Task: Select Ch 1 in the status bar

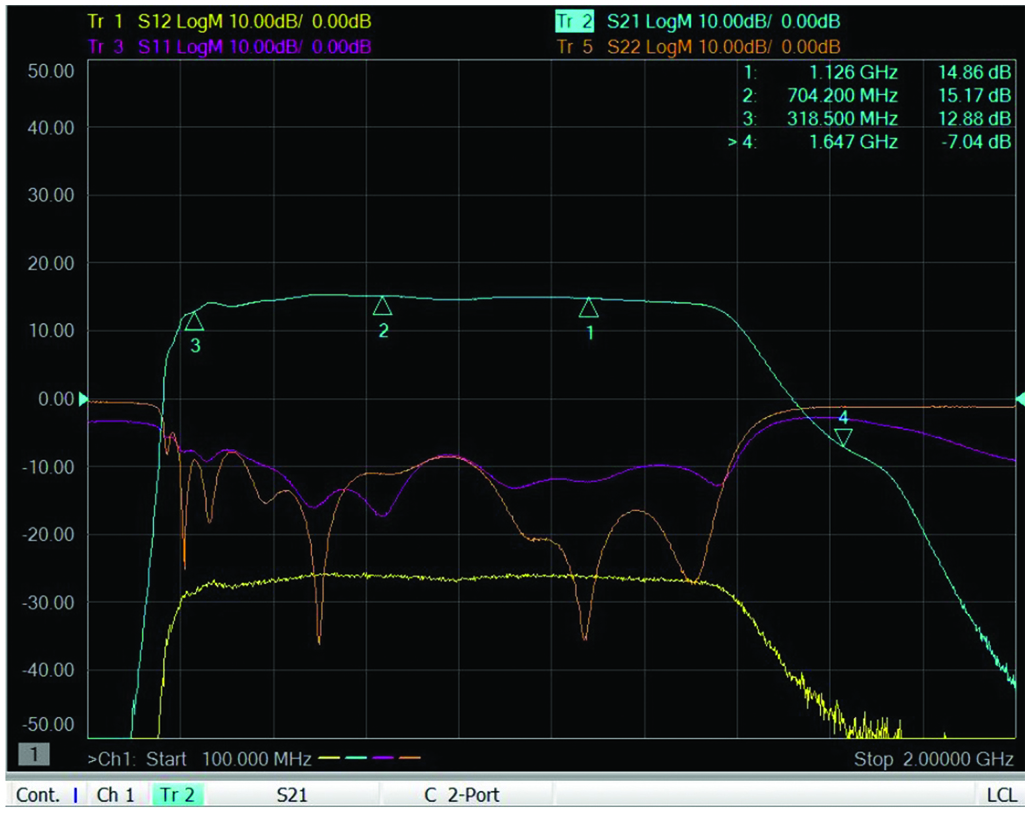Action: click(116, 796)
